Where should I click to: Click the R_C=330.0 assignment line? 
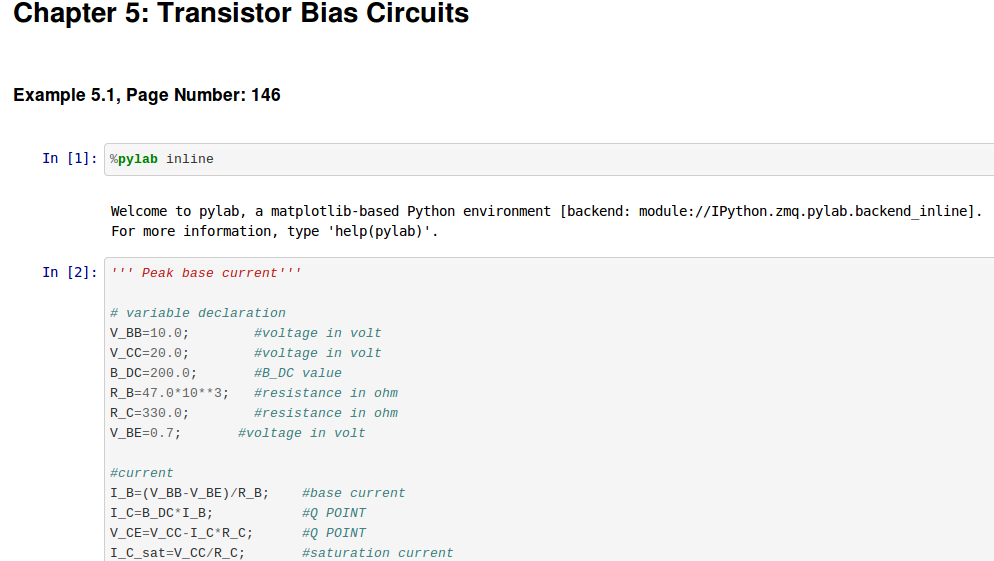tap(254, 413)
